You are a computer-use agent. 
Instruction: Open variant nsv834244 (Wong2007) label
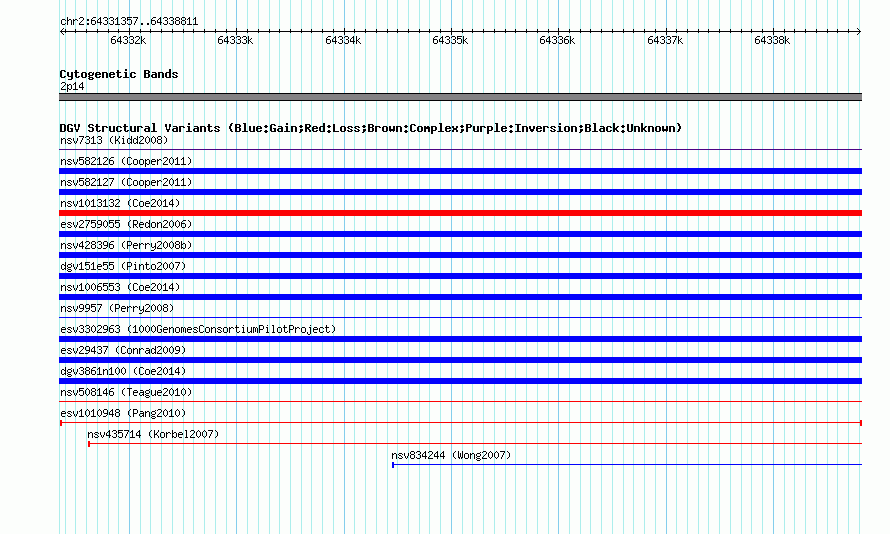point(451,455)
